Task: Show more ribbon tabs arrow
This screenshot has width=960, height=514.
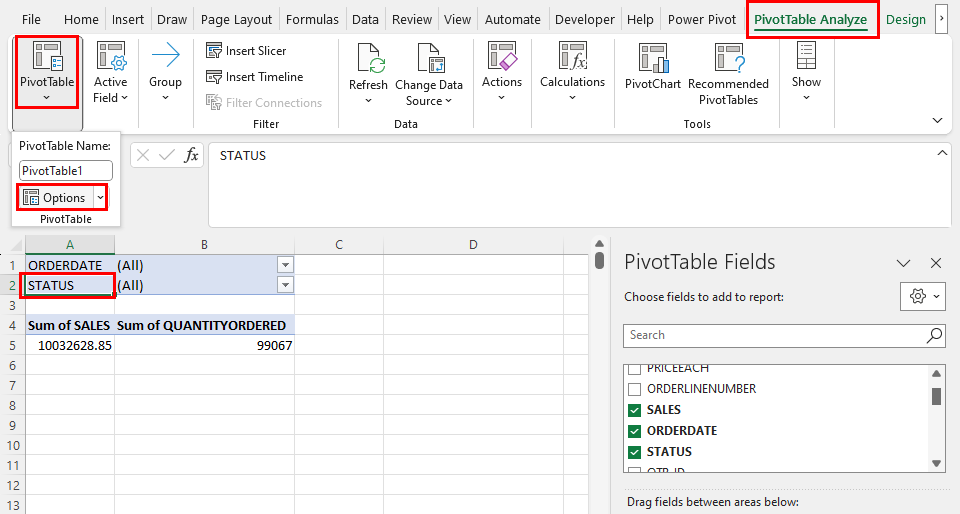Action: coord(942,20)
